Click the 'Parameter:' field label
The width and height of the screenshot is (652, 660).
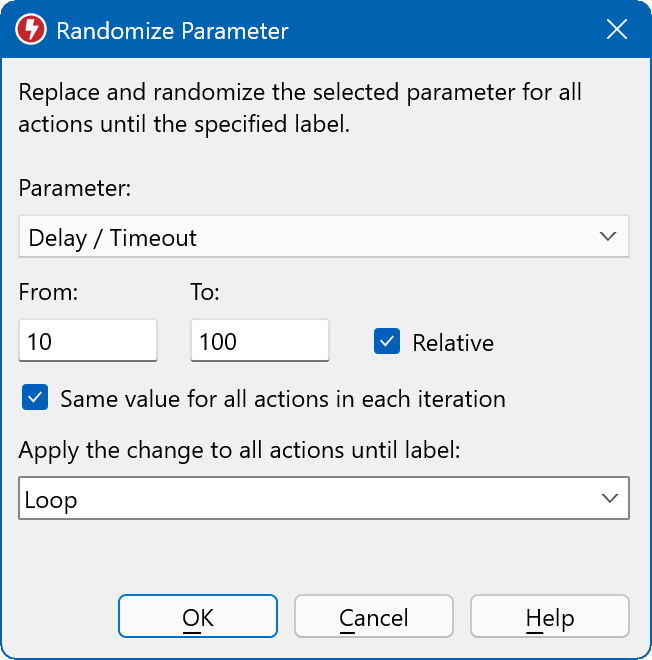(x=75, y=188)
